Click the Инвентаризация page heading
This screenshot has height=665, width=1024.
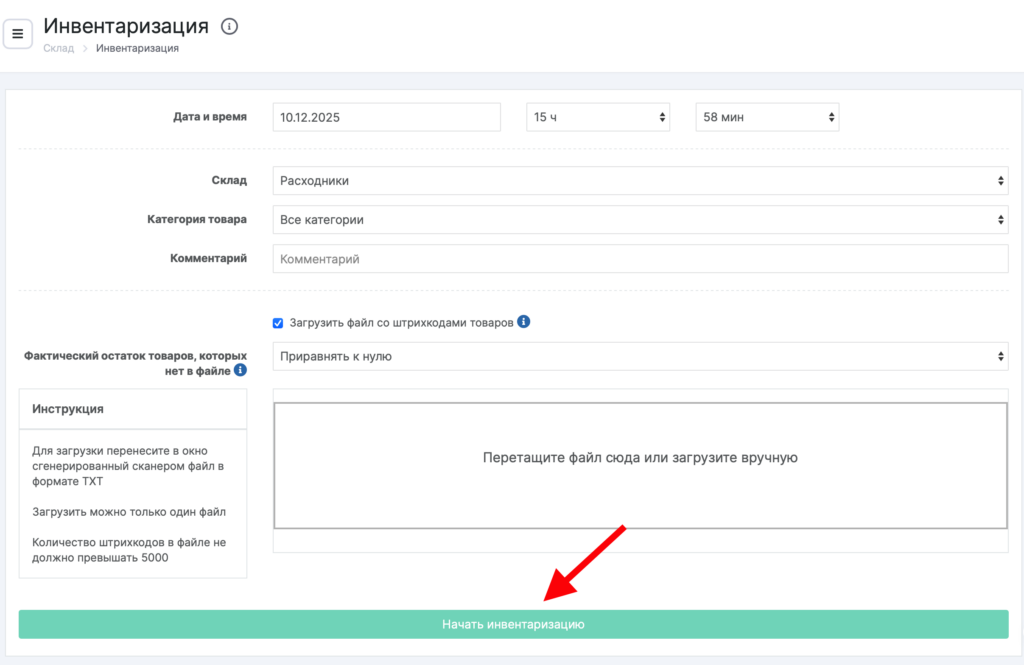126,26
